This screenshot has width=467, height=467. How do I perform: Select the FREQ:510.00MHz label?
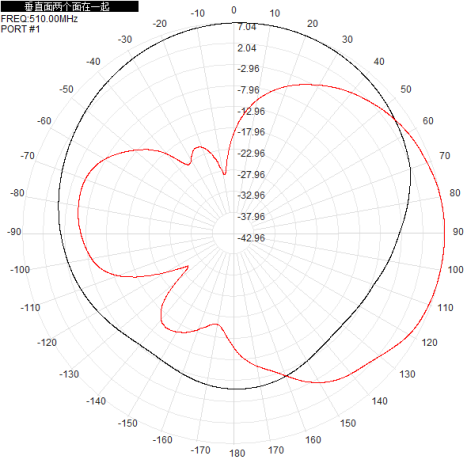click(39, 19)
